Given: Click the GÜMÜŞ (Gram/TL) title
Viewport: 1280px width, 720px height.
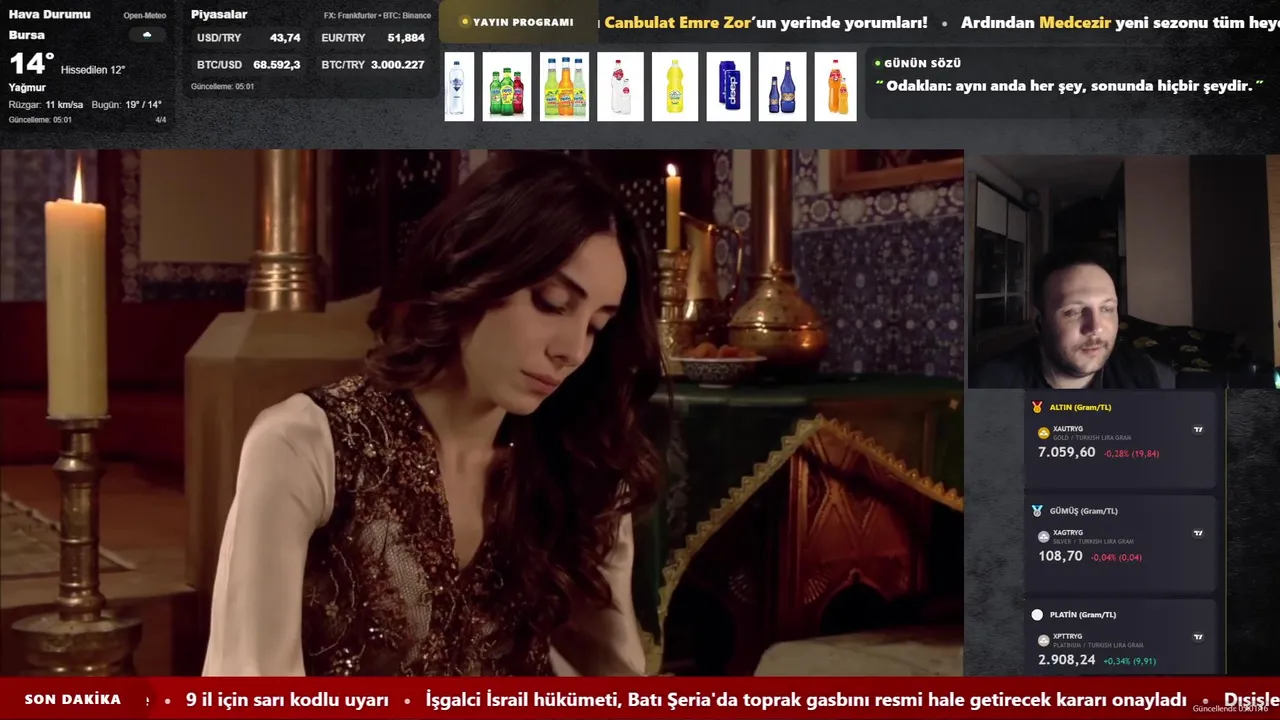Looking at the screenshot, I should tap(1083, 511).
